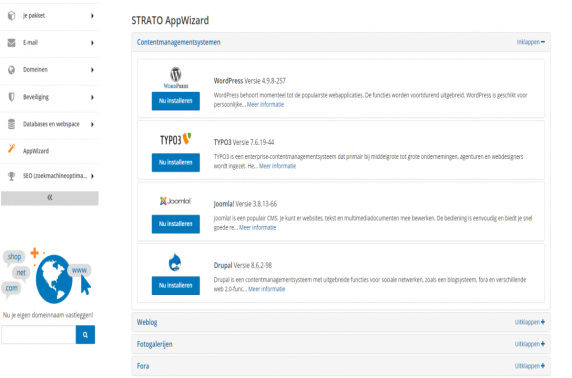Click the Je pakket box icon
The height and width of the screenshot is (378, 572).
click(x=12, y=16)
